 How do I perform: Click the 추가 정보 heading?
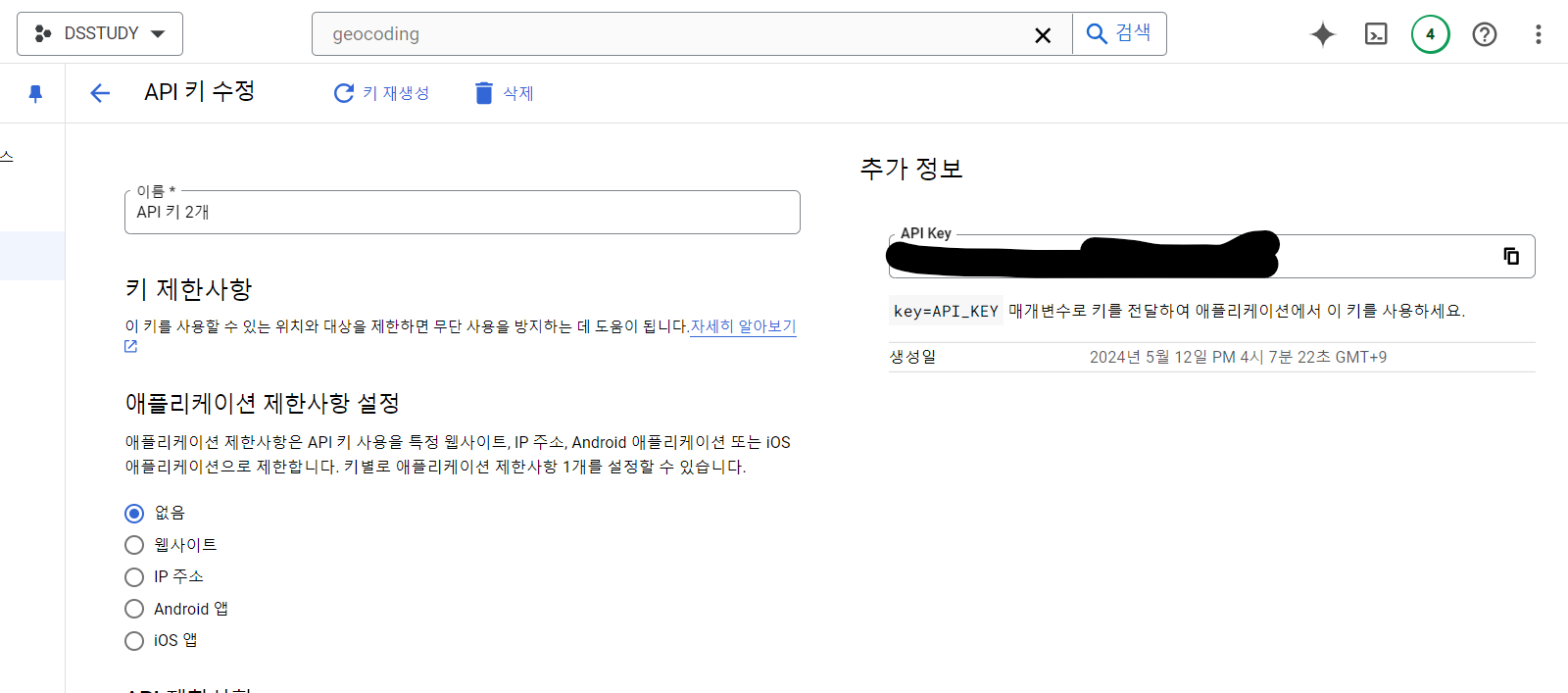pyautogui.click(x=911, y=169)
